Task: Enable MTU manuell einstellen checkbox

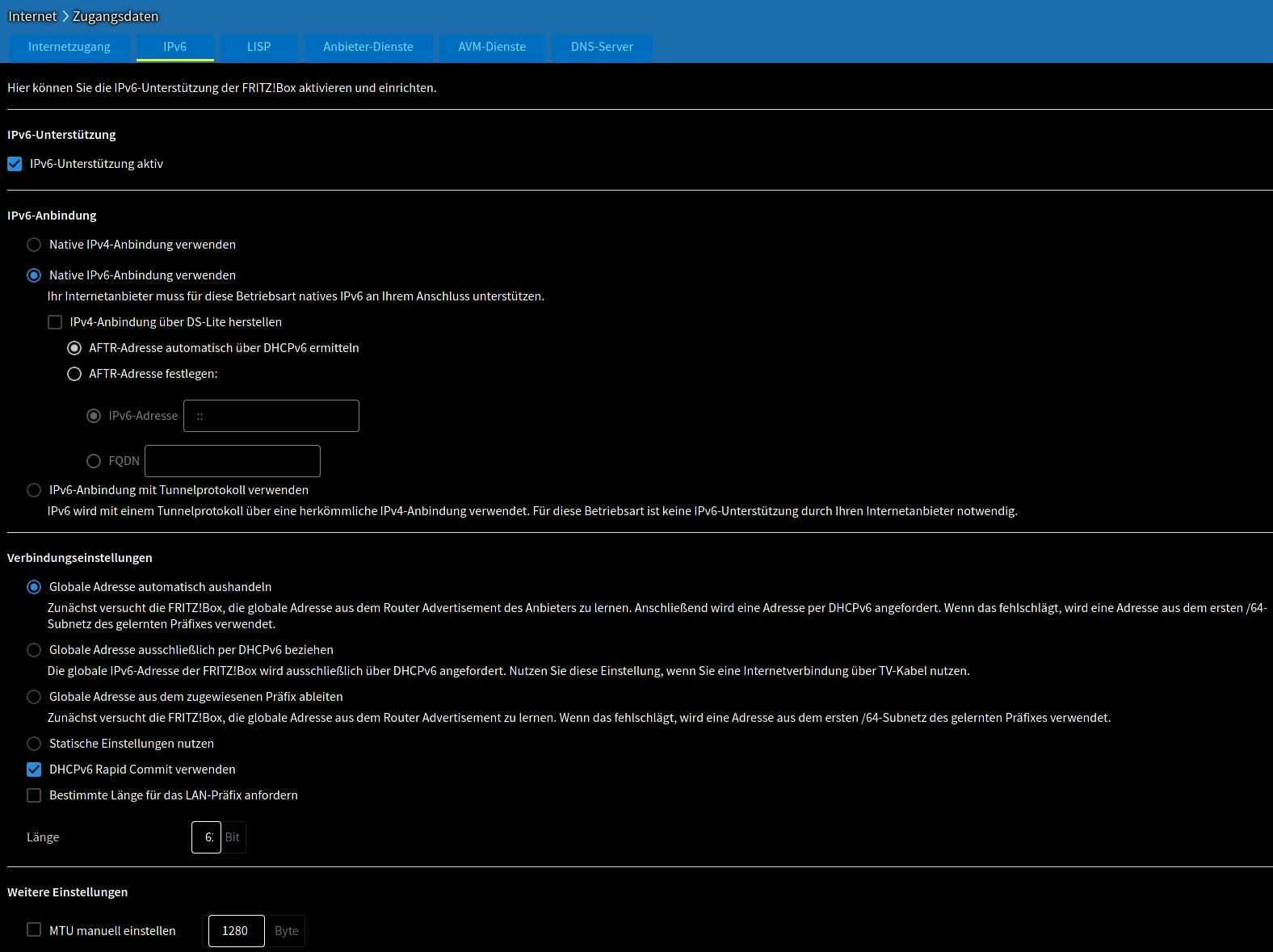Action: point(34,930)
